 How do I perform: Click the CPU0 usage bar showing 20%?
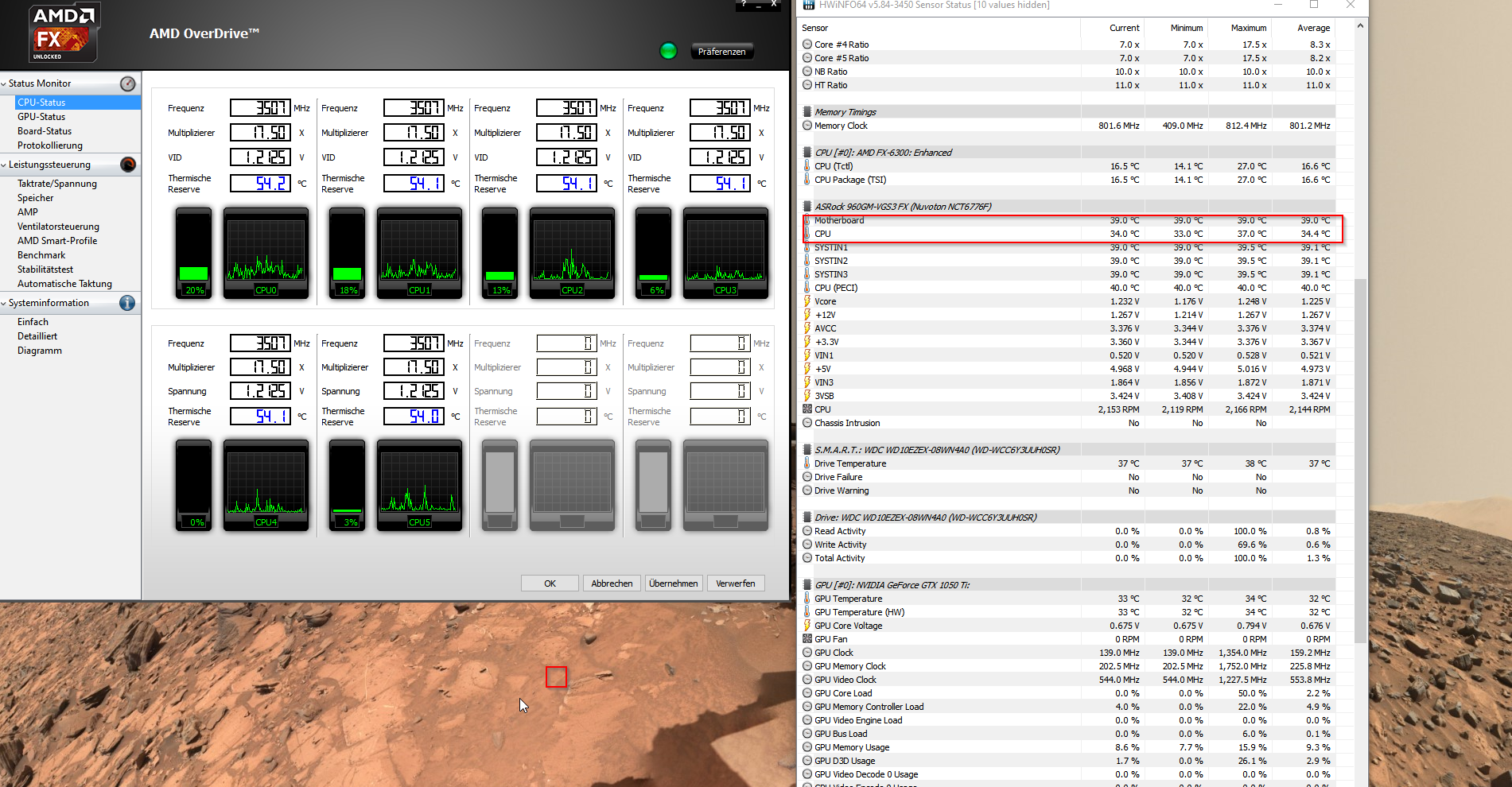[x=194, y=254]
